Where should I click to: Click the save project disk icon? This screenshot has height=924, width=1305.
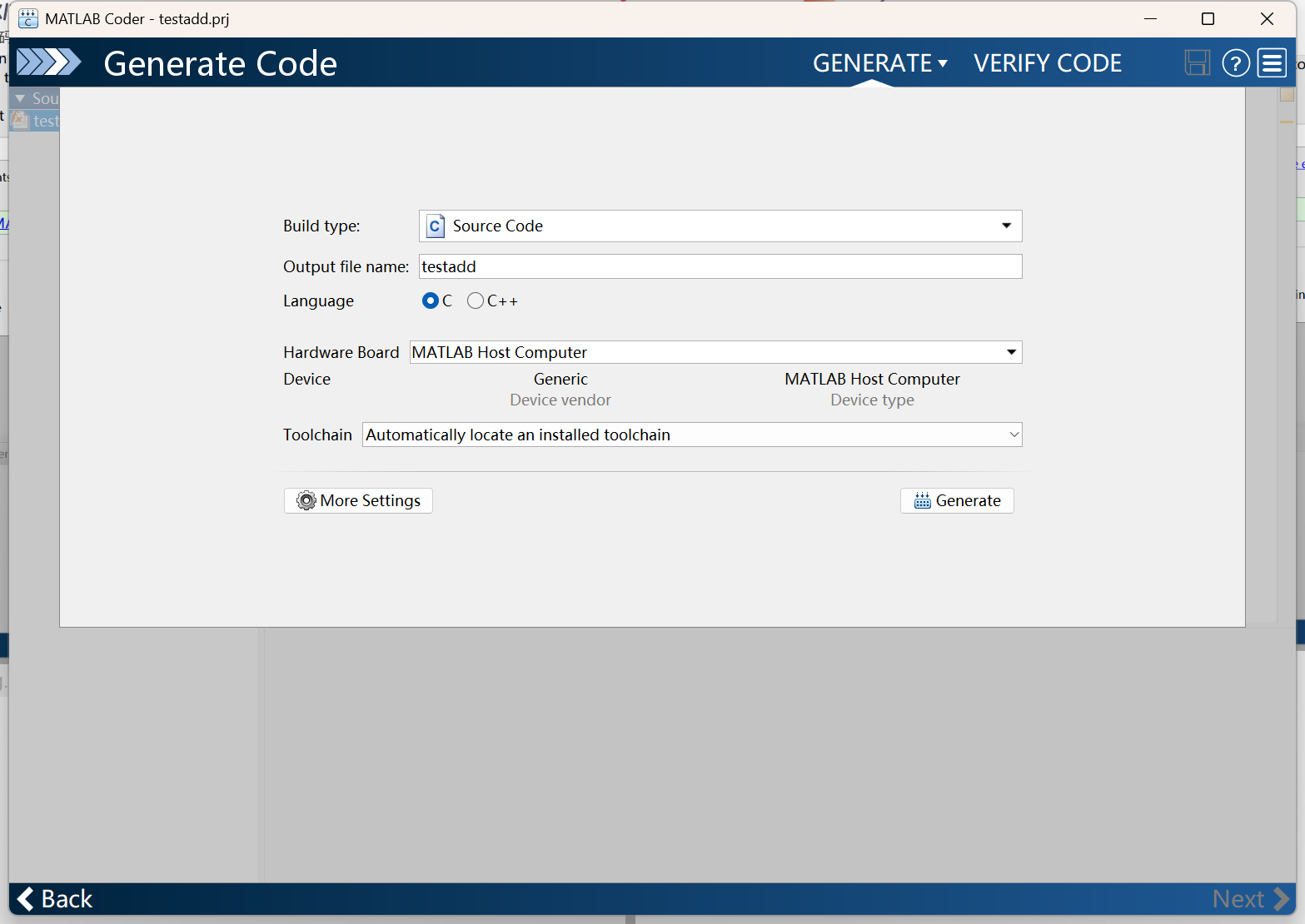(1197, 63)
